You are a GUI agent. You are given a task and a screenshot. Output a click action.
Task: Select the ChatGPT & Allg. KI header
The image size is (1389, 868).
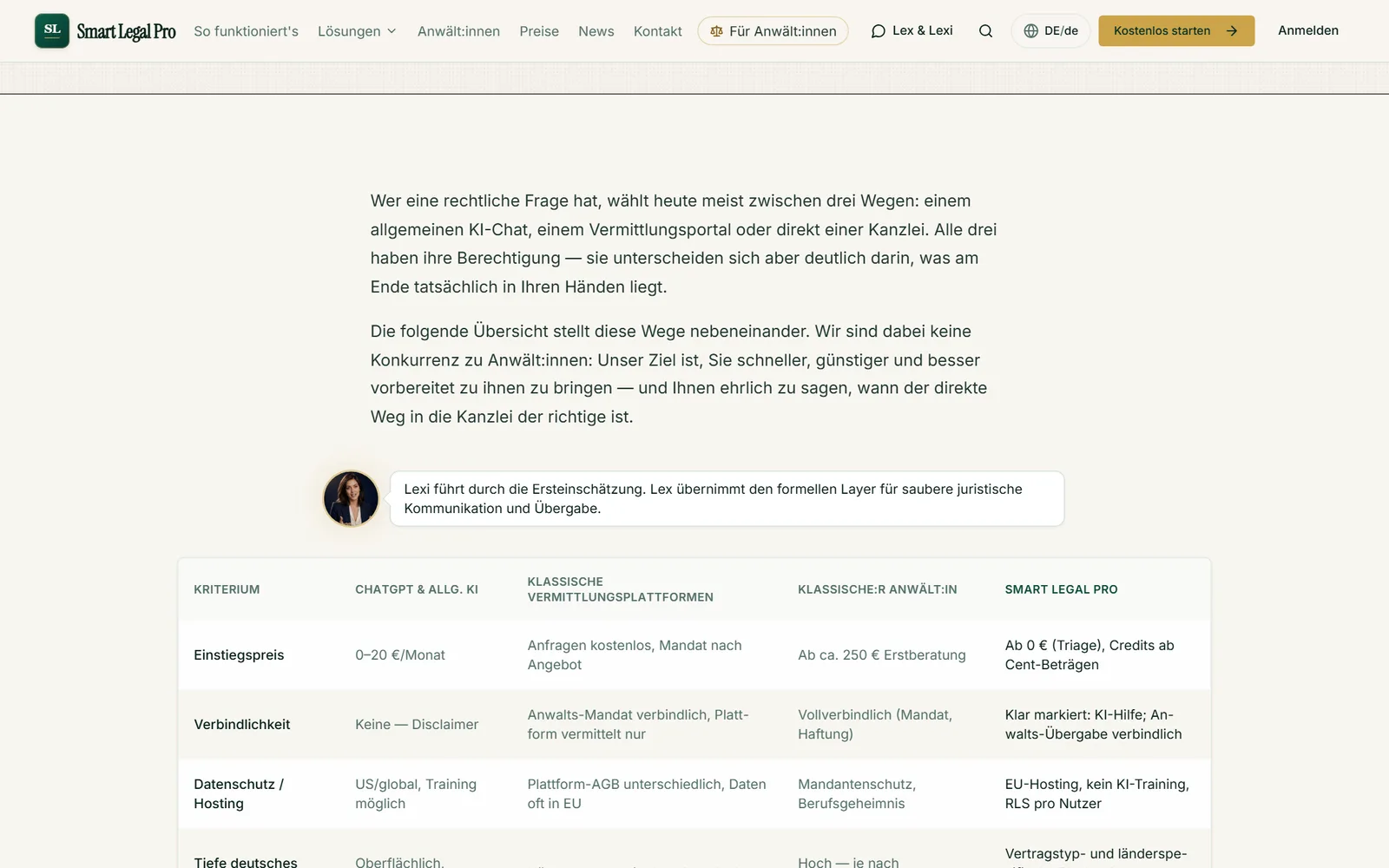click(x=417, y=589)
